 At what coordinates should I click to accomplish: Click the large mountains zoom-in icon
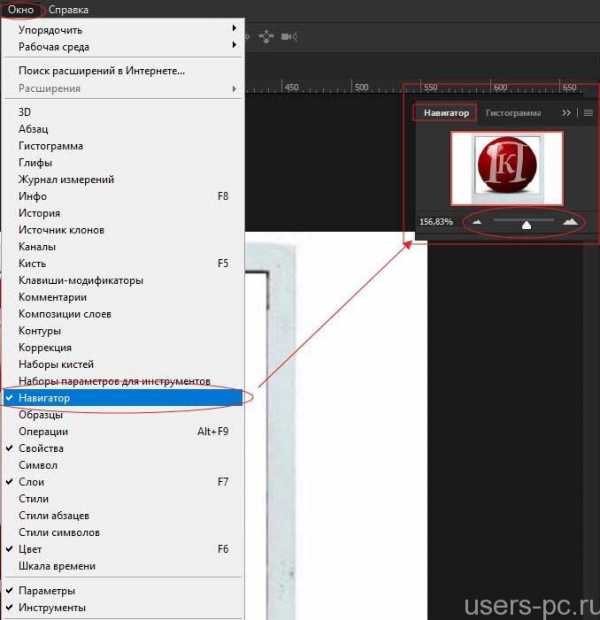[570, 221]
